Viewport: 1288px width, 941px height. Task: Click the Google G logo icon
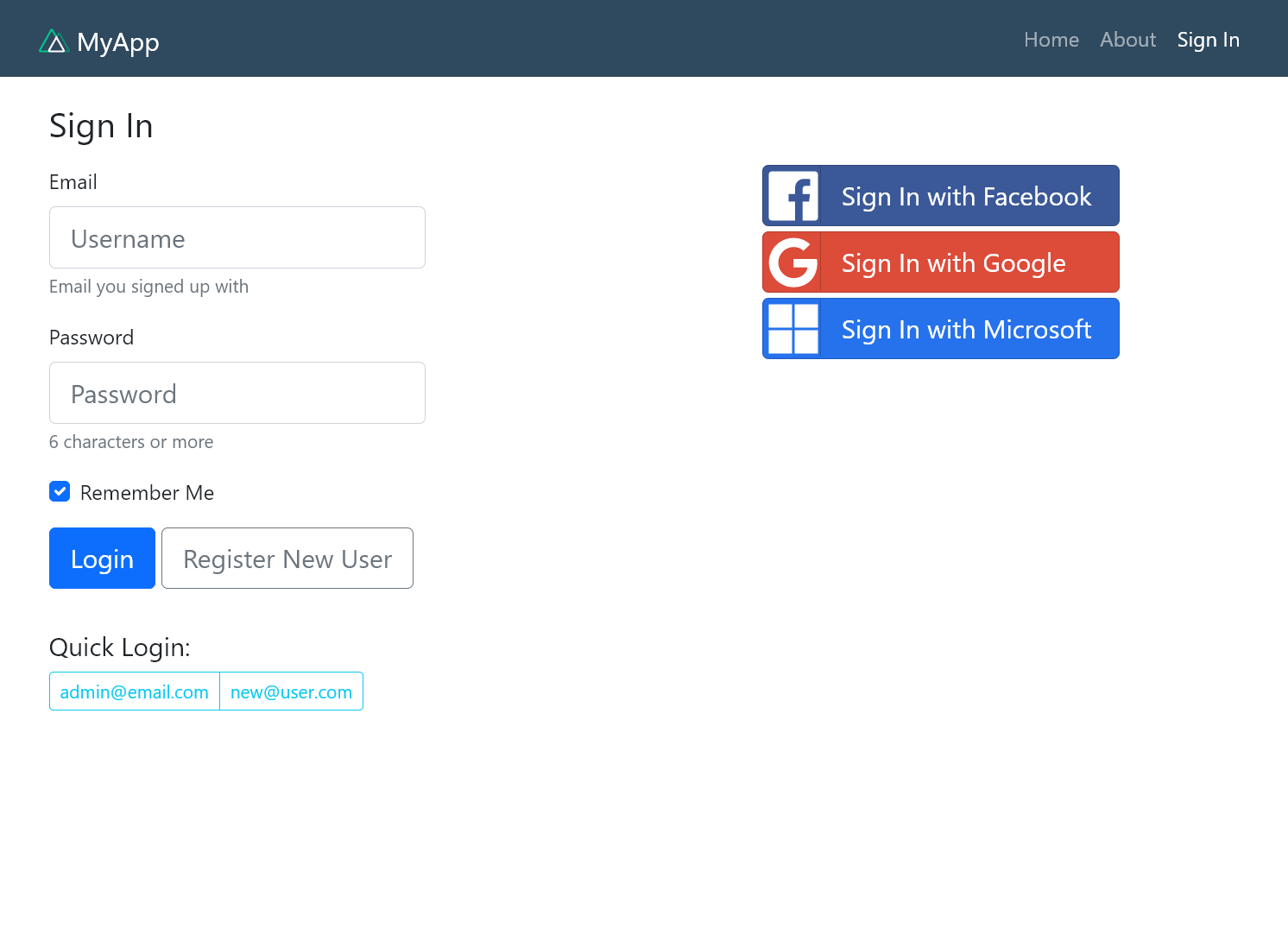point(792,262)
